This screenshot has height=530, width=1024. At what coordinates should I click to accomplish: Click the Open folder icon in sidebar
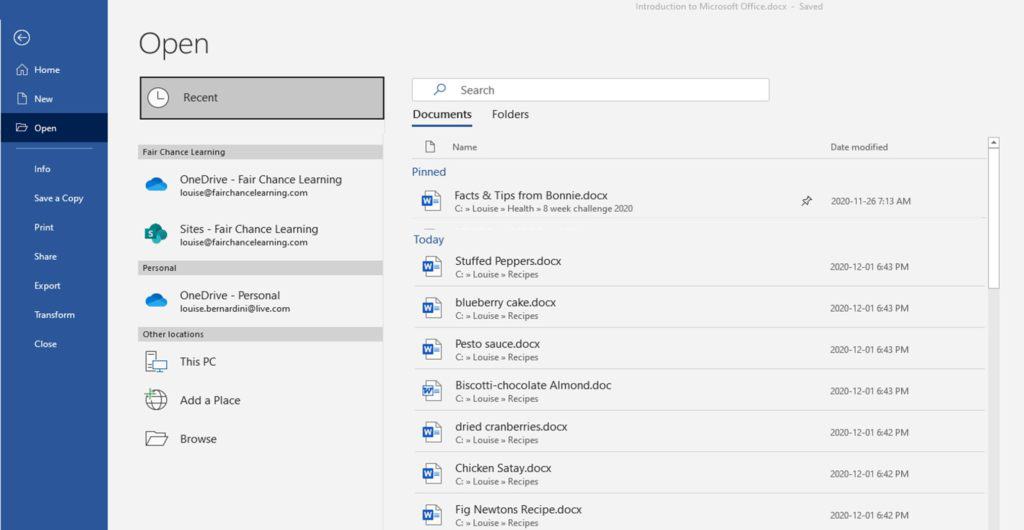(22, 128)
